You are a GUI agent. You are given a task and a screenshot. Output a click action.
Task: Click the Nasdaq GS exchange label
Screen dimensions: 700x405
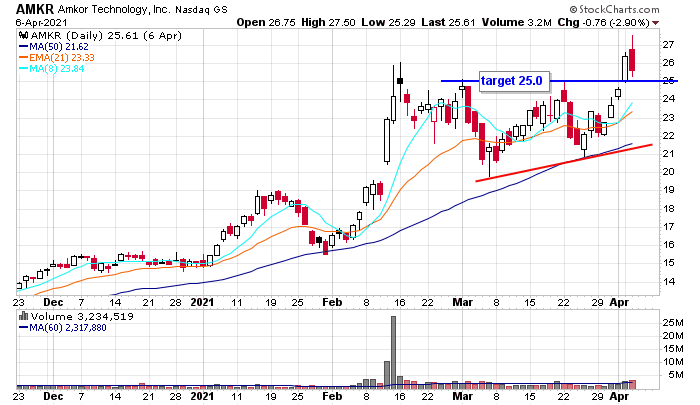click(x=201, y=9)
